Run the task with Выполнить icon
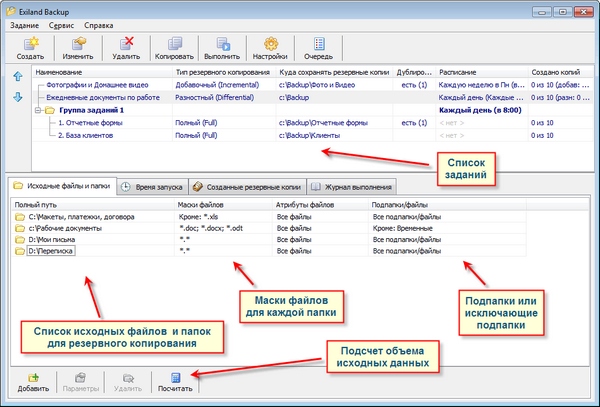The height and width of the screenshot is (407, 600). pyautogui.click(x=222, y=48)
